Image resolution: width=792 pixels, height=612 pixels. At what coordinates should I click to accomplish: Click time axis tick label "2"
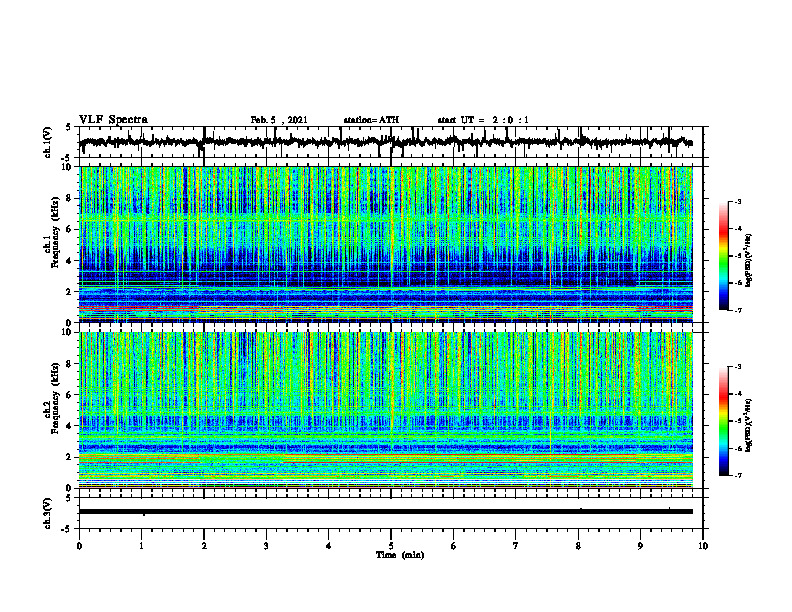[x=204, y=546]
